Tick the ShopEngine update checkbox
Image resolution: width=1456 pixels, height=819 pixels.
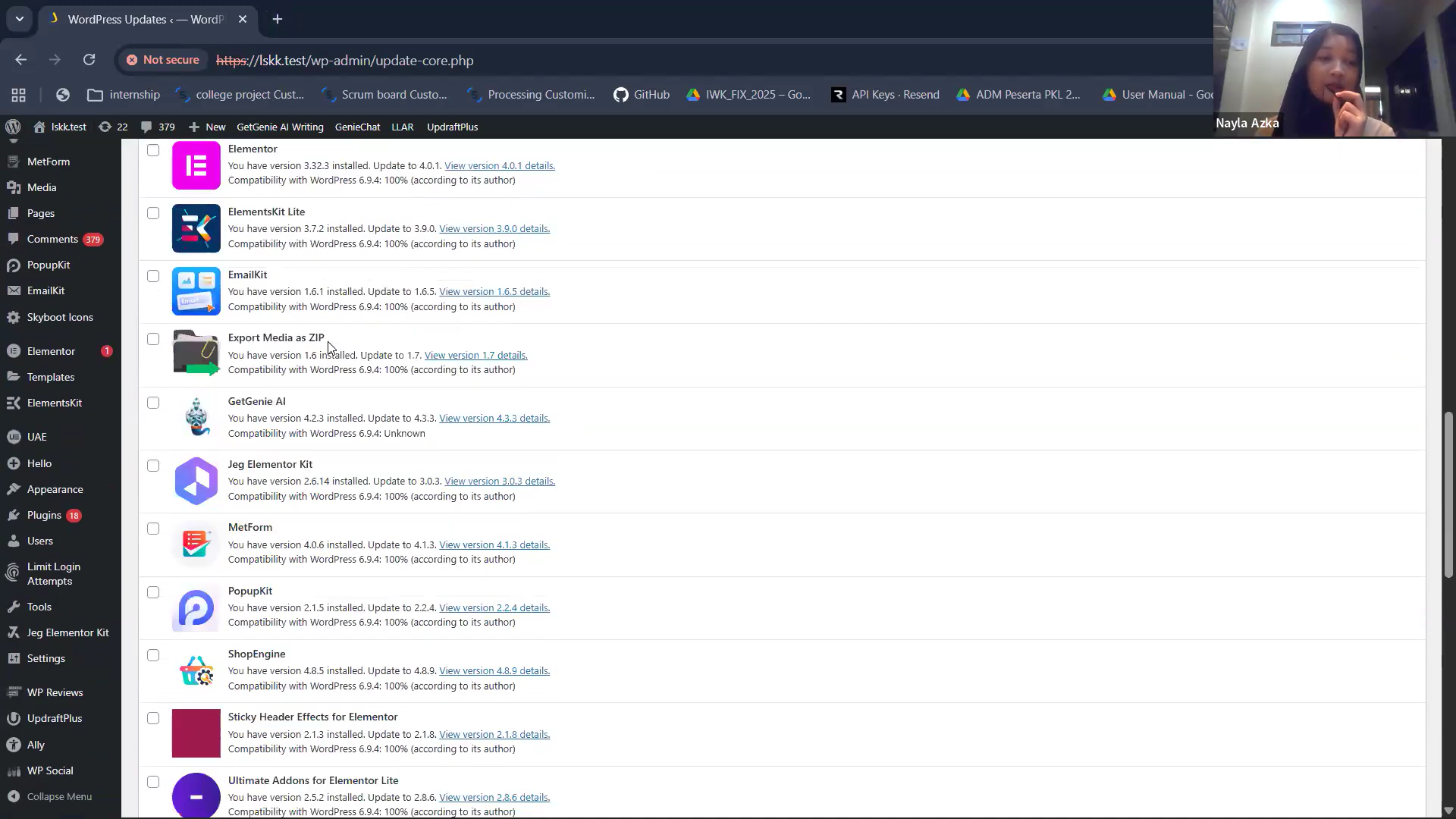(x=153, y=655)
